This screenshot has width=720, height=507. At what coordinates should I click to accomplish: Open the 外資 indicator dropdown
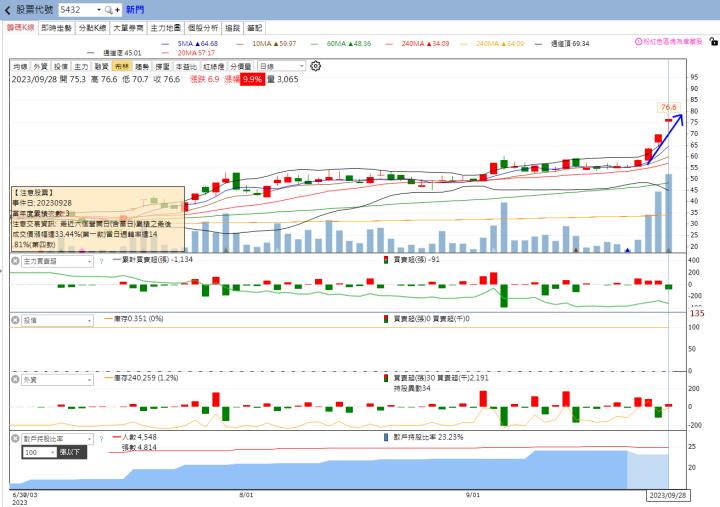pos(57,380)
